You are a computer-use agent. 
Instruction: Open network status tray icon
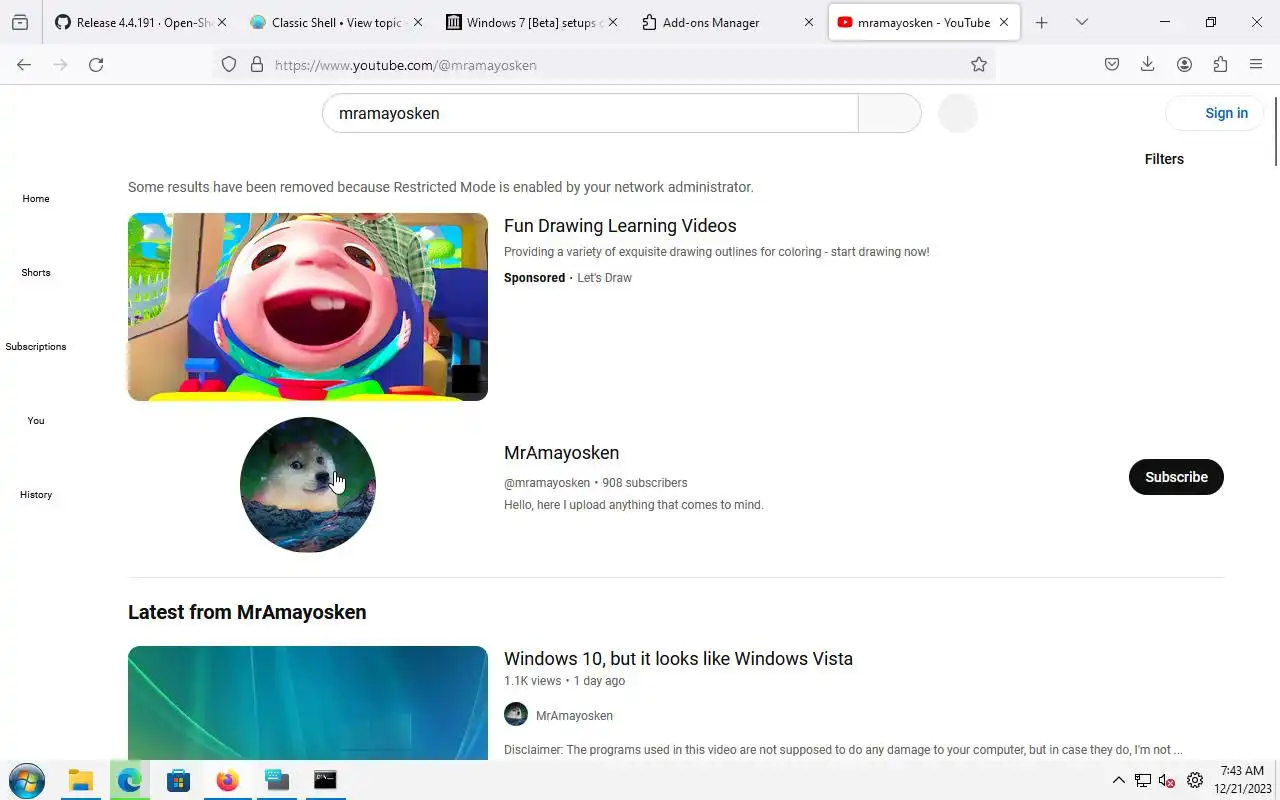click(x=1143, y=781)
